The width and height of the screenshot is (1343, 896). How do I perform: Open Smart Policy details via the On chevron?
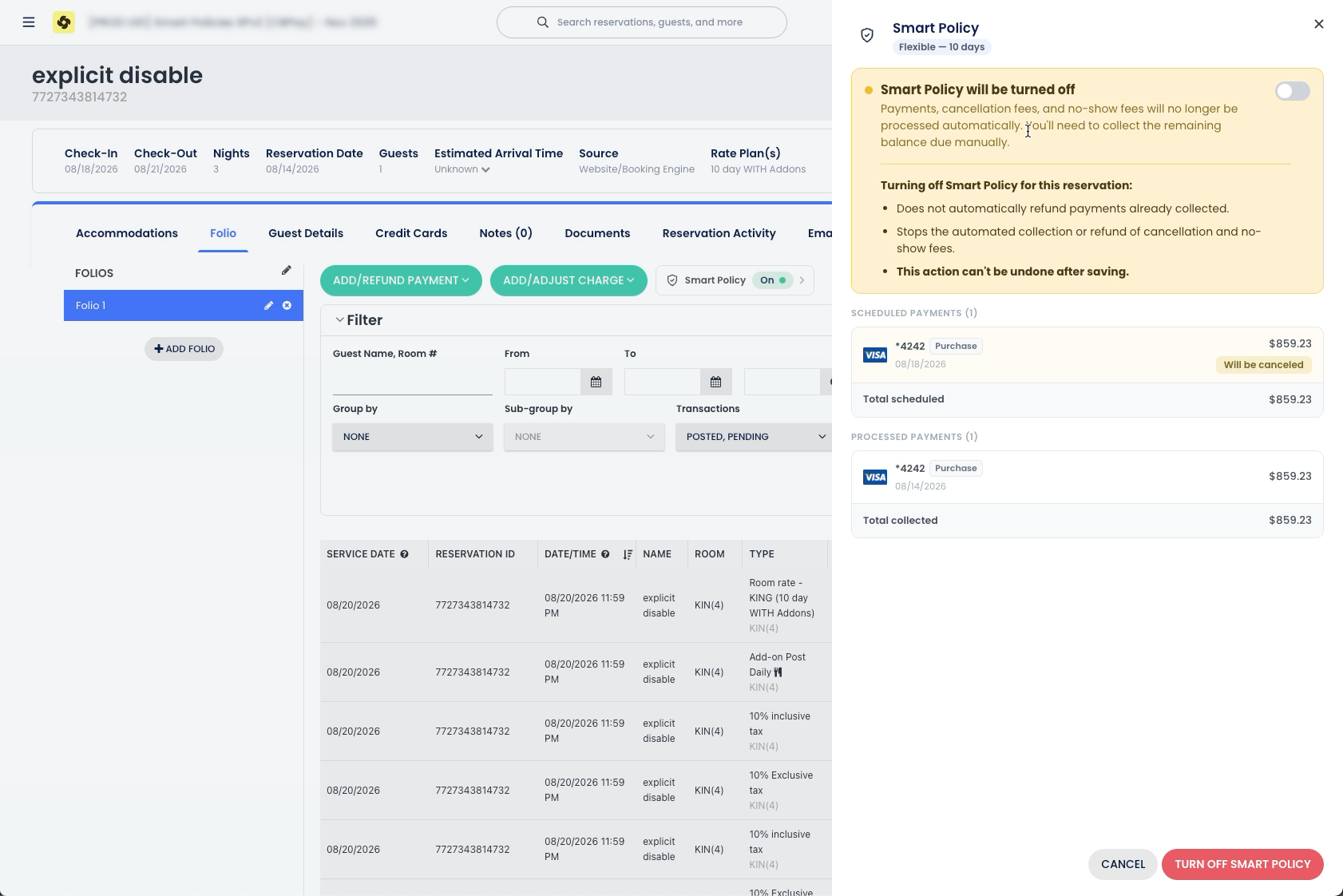[x=802, y=280]
